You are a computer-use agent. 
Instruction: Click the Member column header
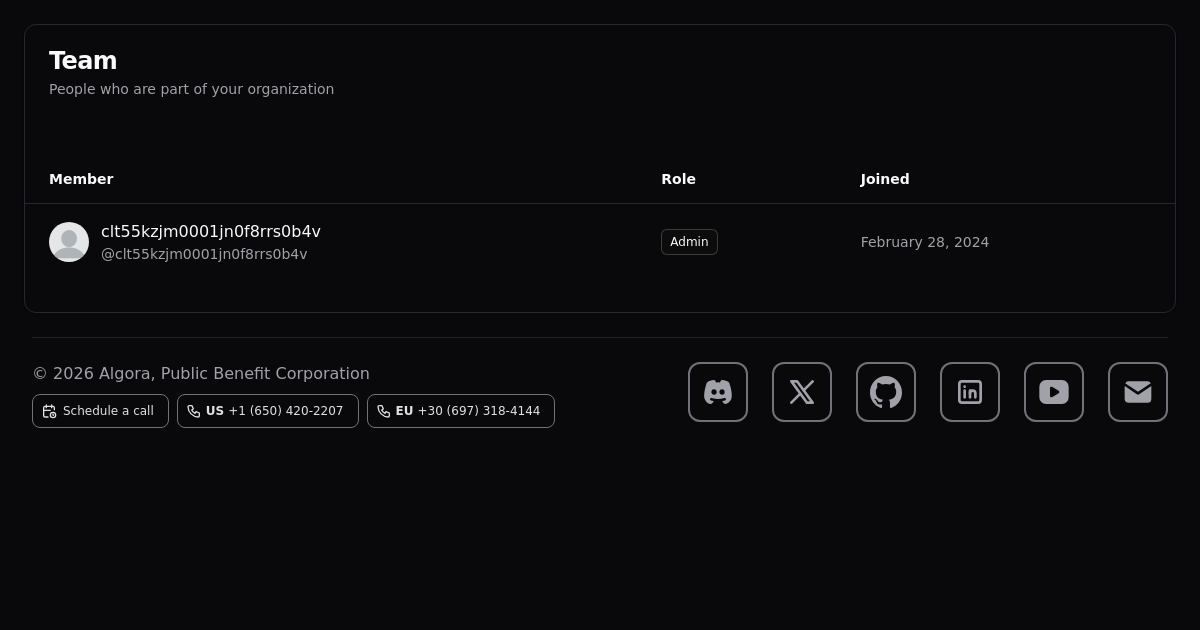81,179
